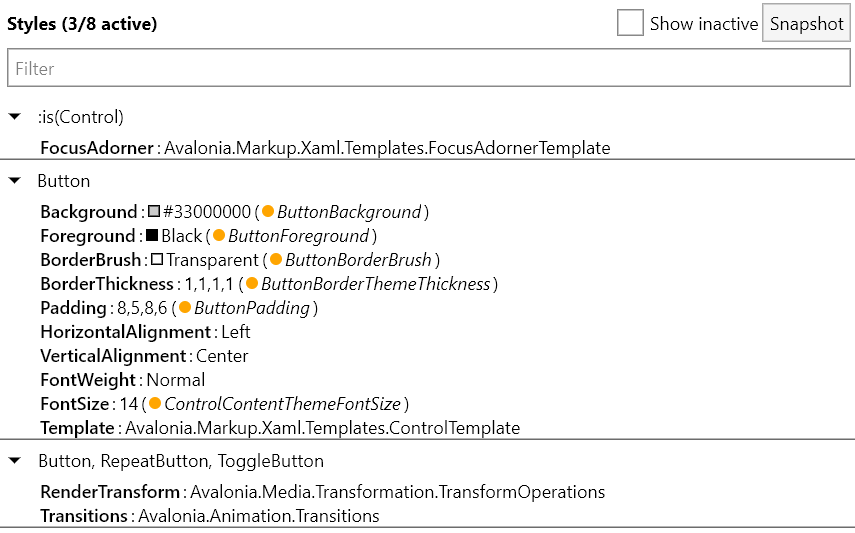Collapse the :is(Control) style section
The height and width of the screenshot is (533, 855).
[15, 117]
